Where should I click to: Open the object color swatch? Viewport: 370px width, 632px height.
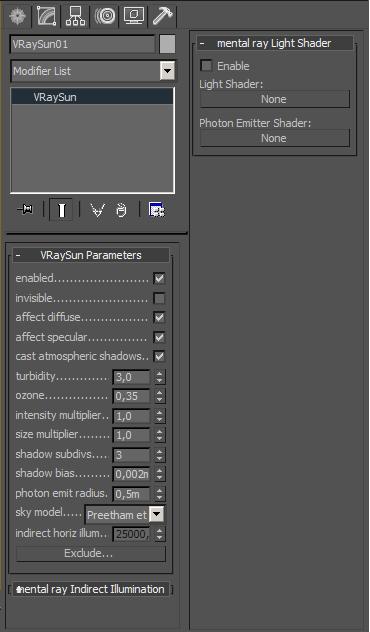click(167, 44)
